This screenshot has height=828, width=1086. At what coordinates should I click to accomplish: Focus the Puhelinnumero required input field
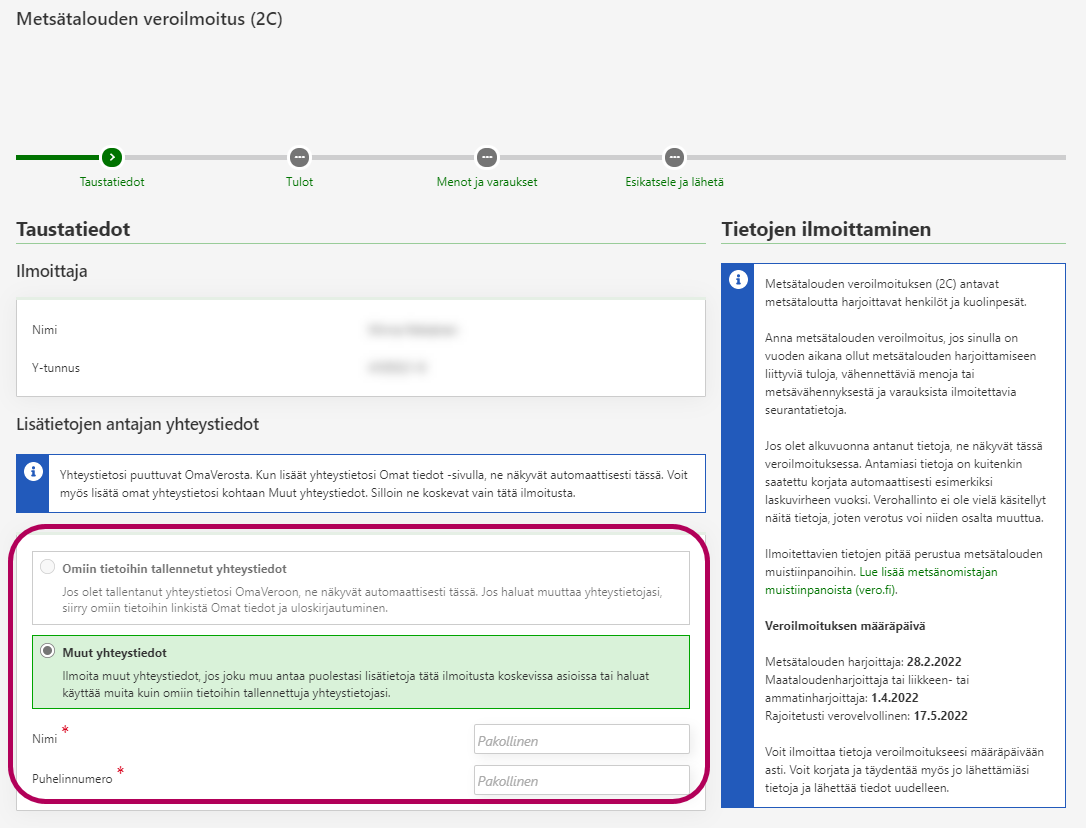click(x=581, y=780)
